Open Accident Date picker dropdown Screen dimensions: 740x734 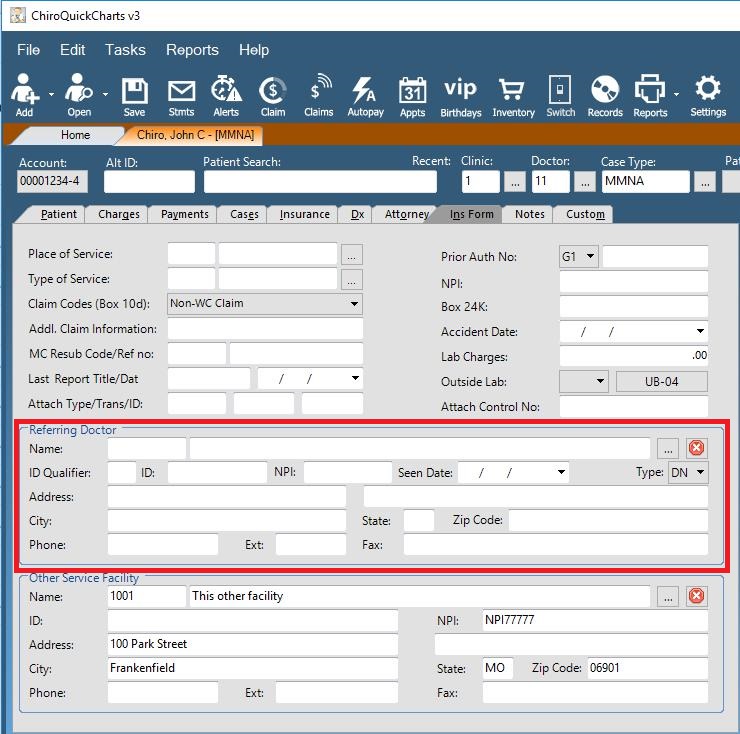pos(700,331)
